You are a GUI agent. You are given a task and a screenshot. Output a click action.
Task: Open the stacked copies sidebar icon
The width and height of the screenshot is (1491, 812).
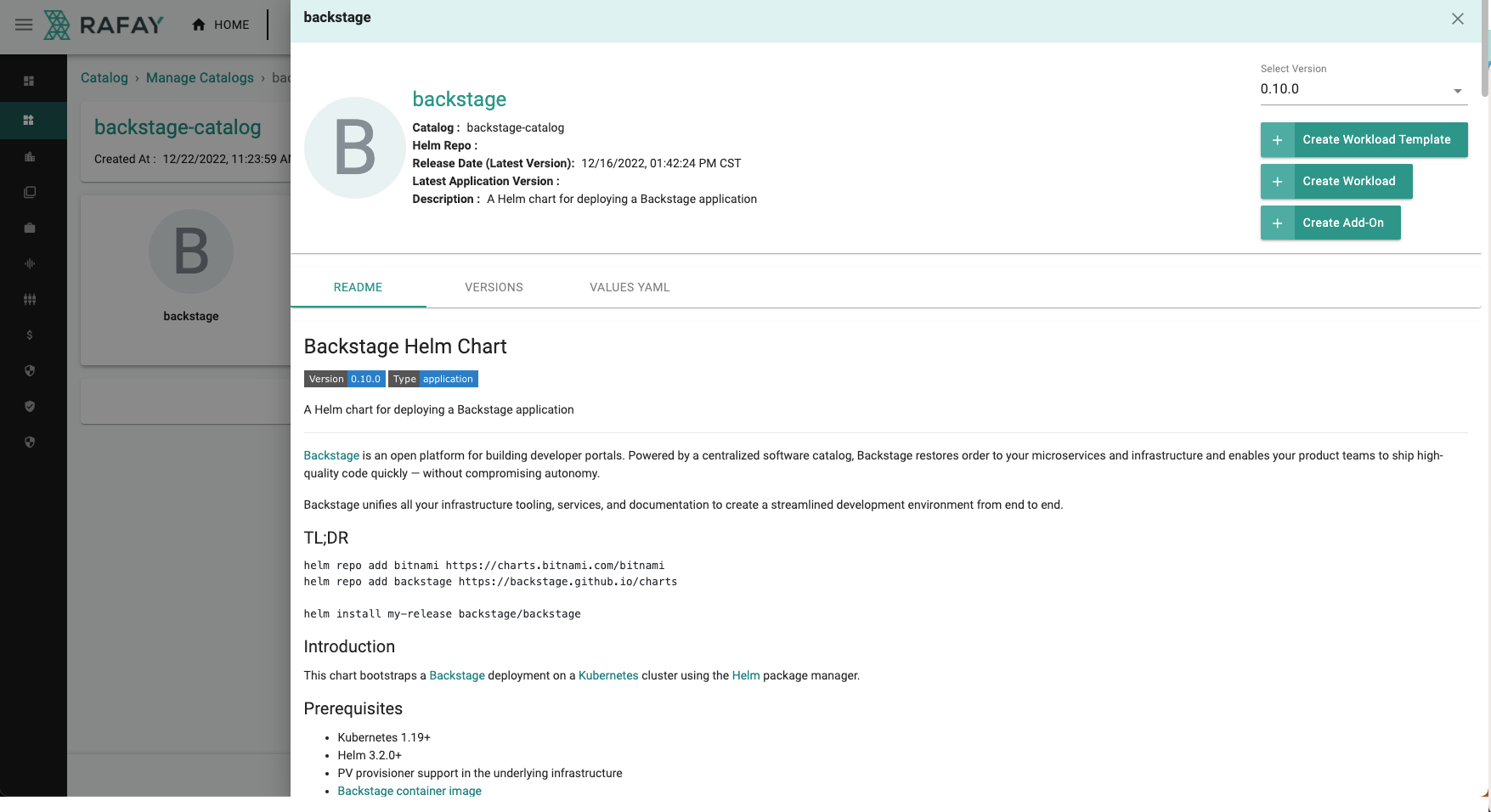pos(29,192)
